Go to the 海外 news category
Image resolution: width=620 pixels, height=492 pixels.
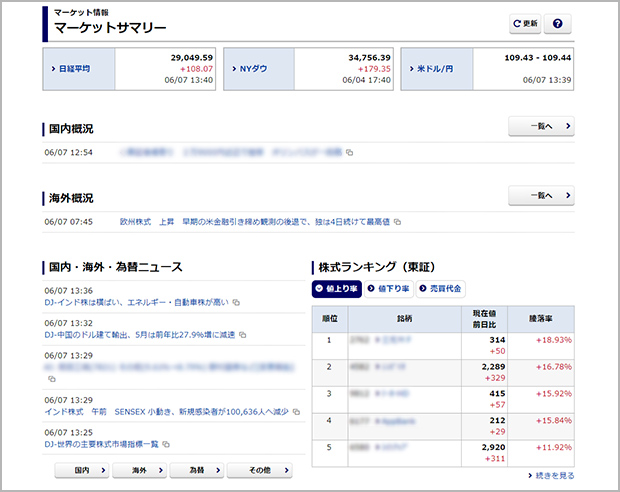pos(140,470)
